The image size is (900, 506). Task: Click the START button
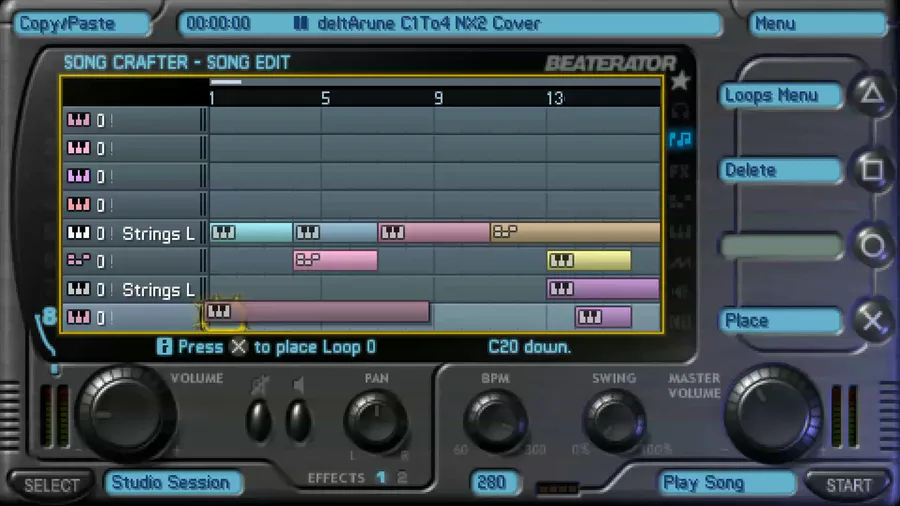coord(848,485)
